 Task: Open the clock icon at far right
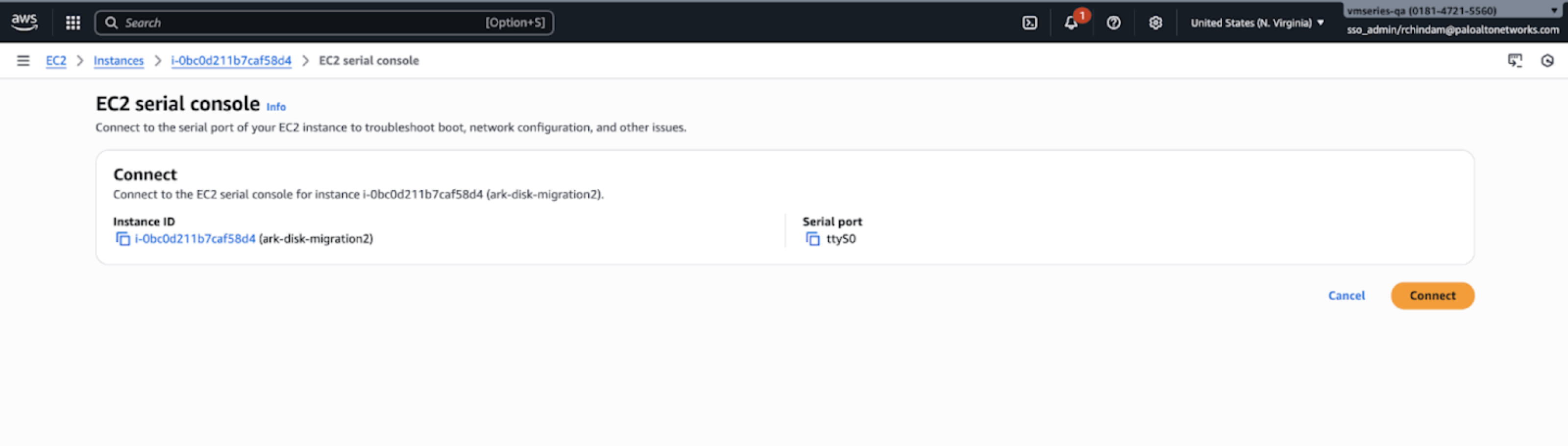coord(1547,60)
